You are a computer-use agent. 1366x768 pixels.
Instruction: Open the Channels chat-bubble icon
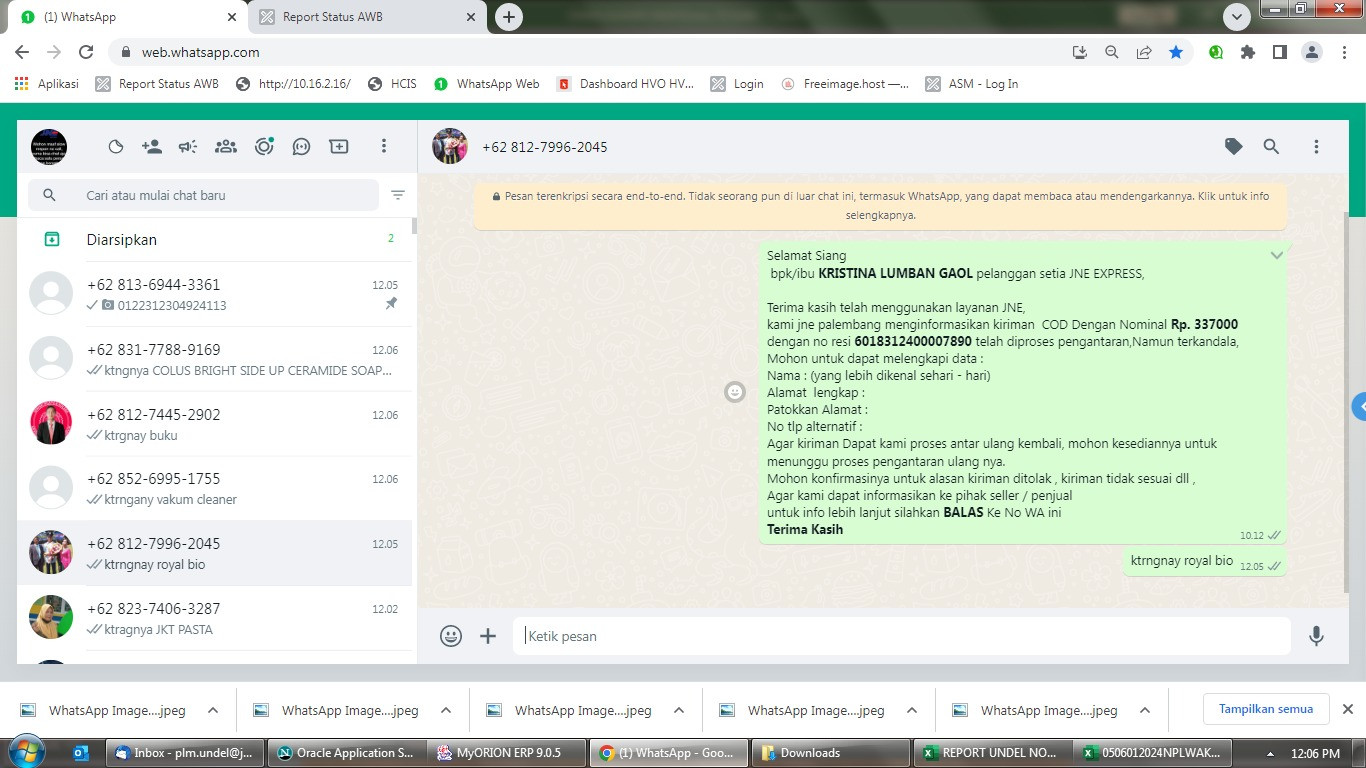point(301,147)
